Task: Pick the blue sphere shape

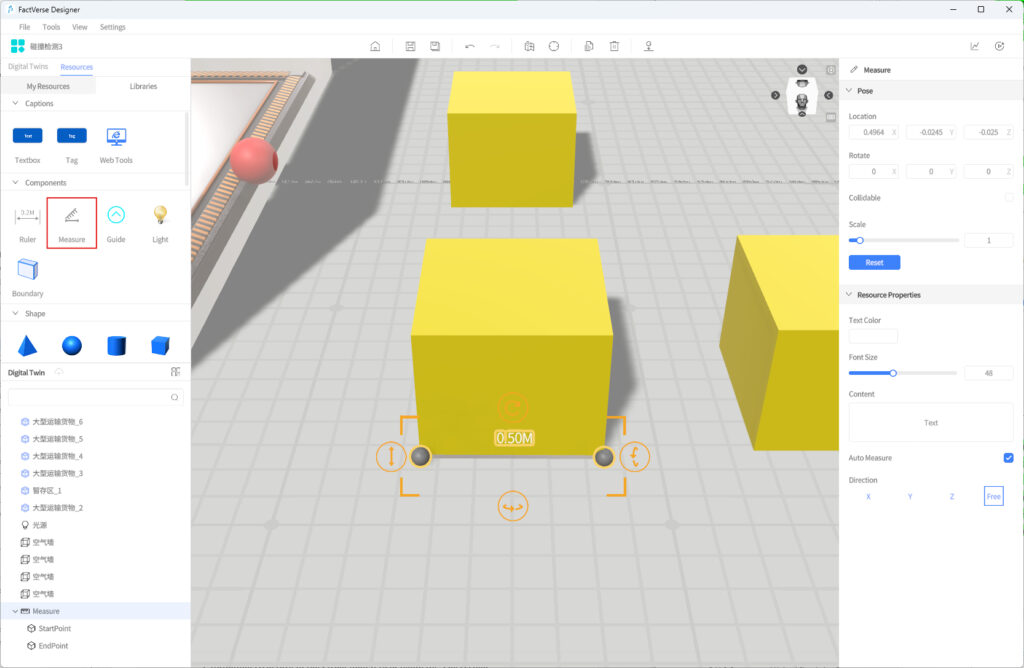Action: tap(72, 345)
